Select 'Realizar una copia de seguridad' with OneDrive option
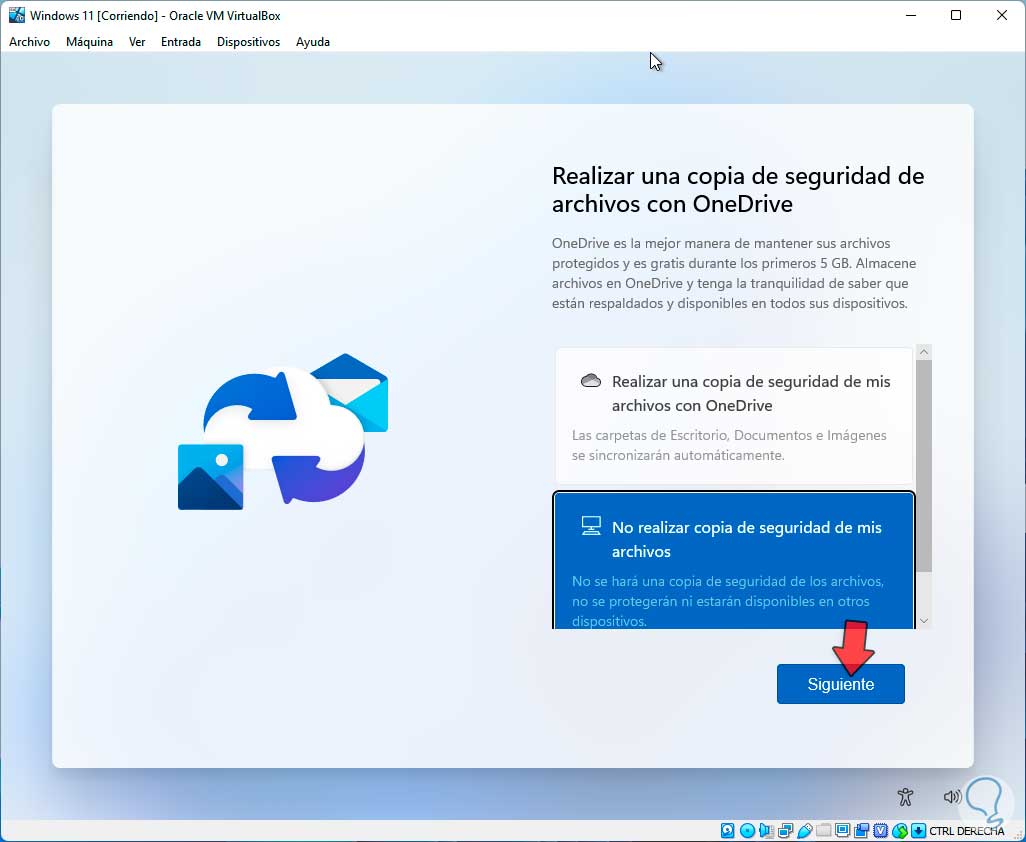1026x842 pixels. click(x=734, y=416)
